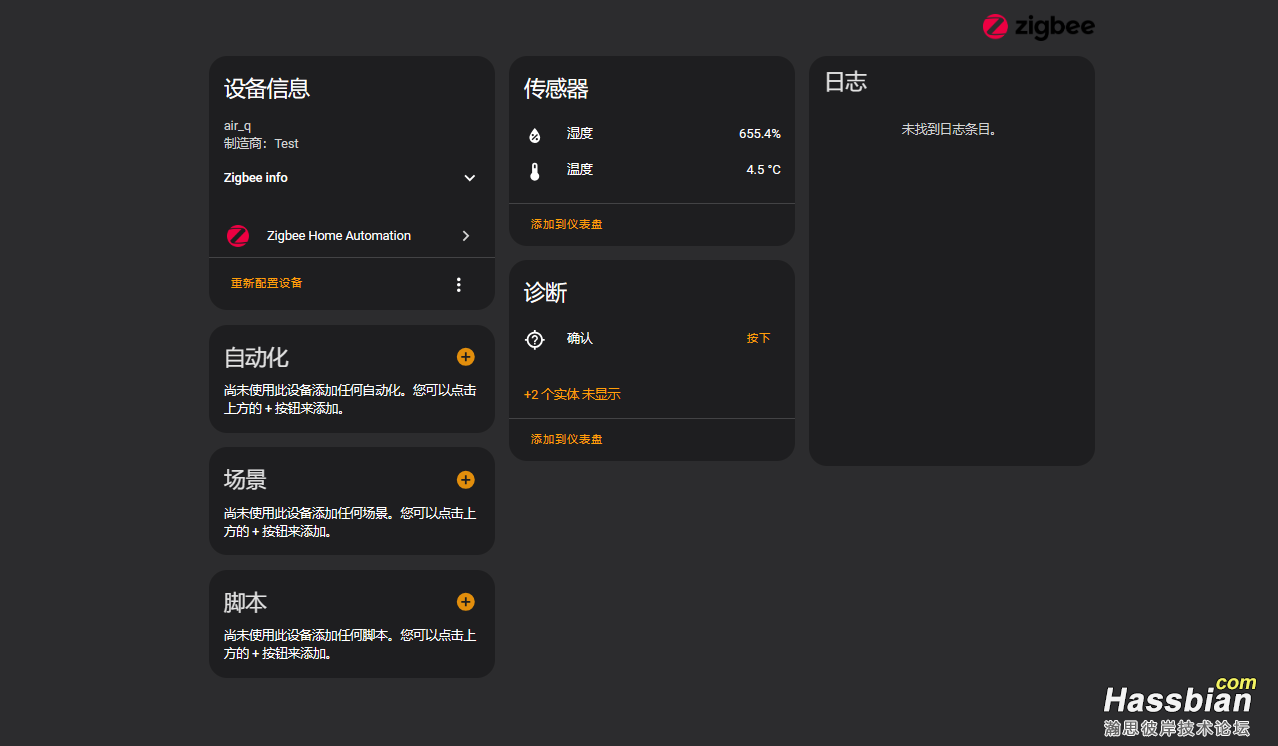Click the Zigbee logo at top right
The height and width of the screenshot is (746, 1278).
click(x=1038, y=27)
